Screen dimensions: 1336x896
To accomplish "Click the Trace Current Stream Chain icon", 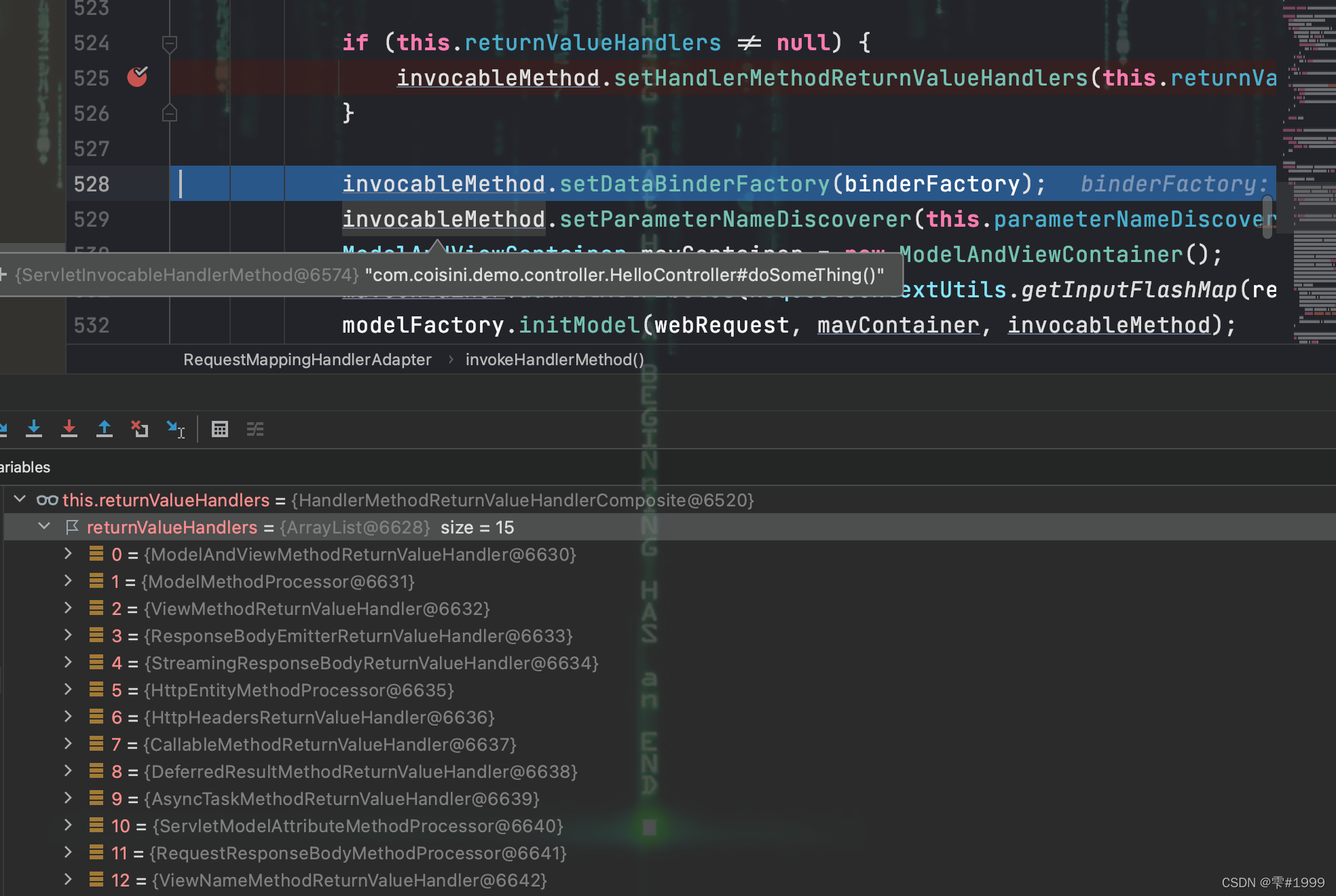I will pos(255,429).
